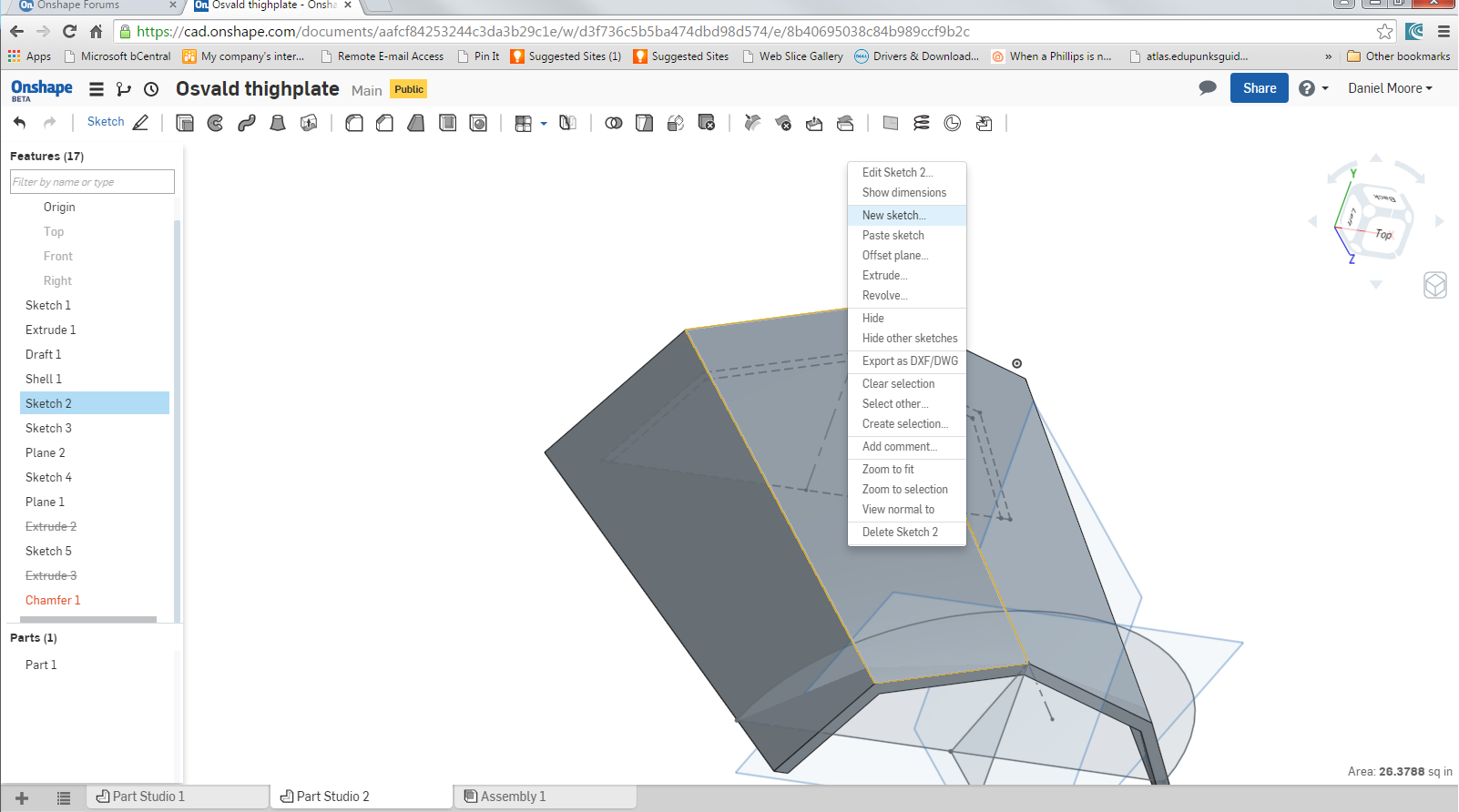Select the Thicken tool icon

click(x=309, y=123)
